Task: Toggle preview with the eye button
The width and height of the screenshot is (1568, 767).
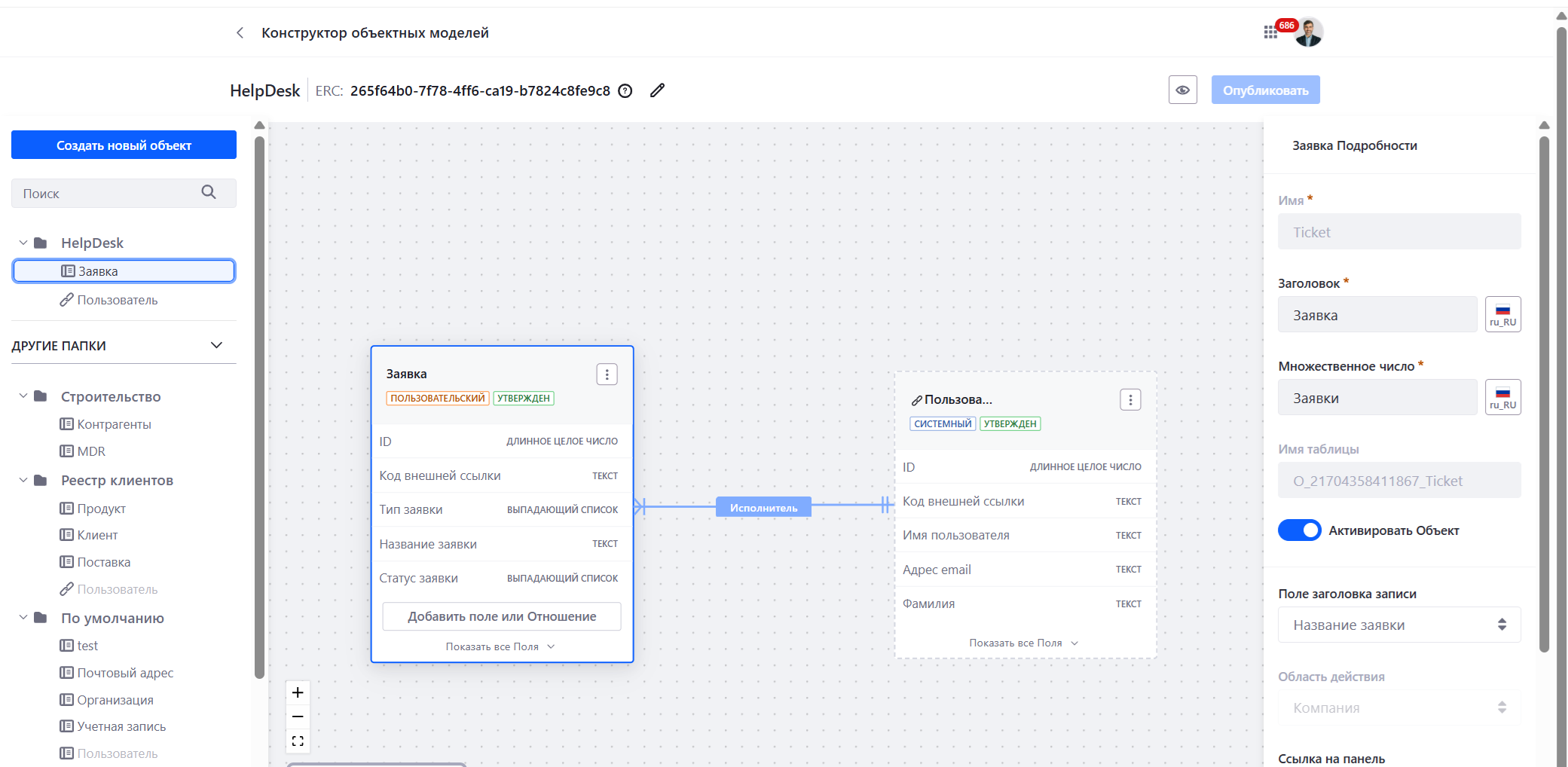Action: (x=1182, y=90)
